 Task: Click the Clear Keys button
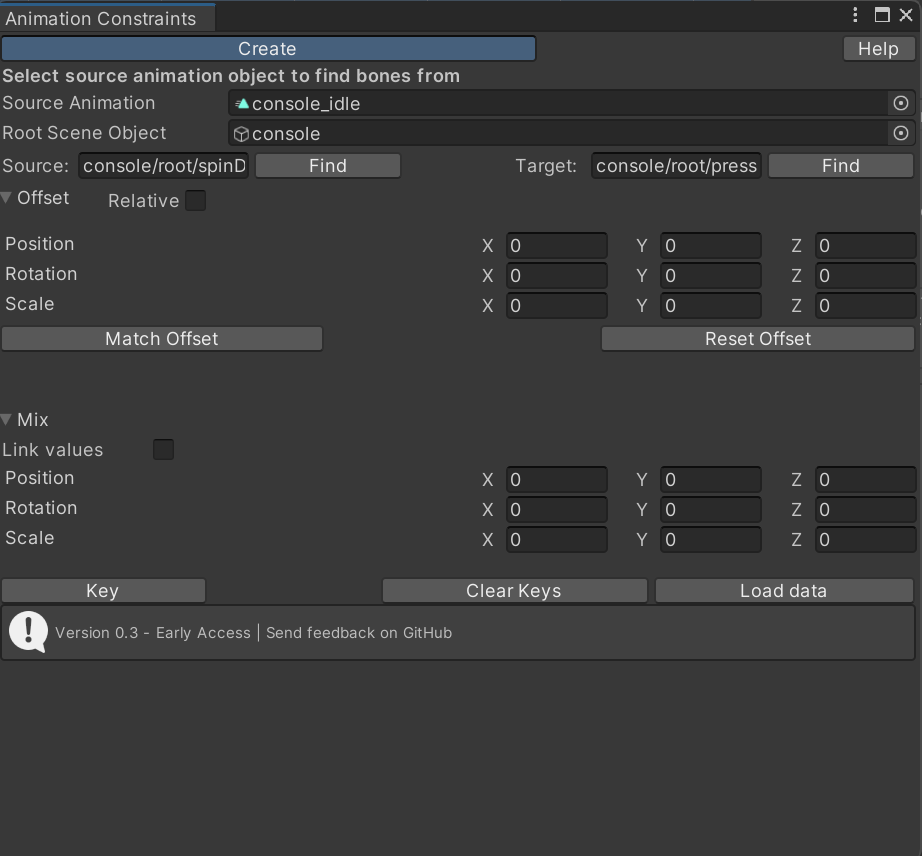coord(515,590)
